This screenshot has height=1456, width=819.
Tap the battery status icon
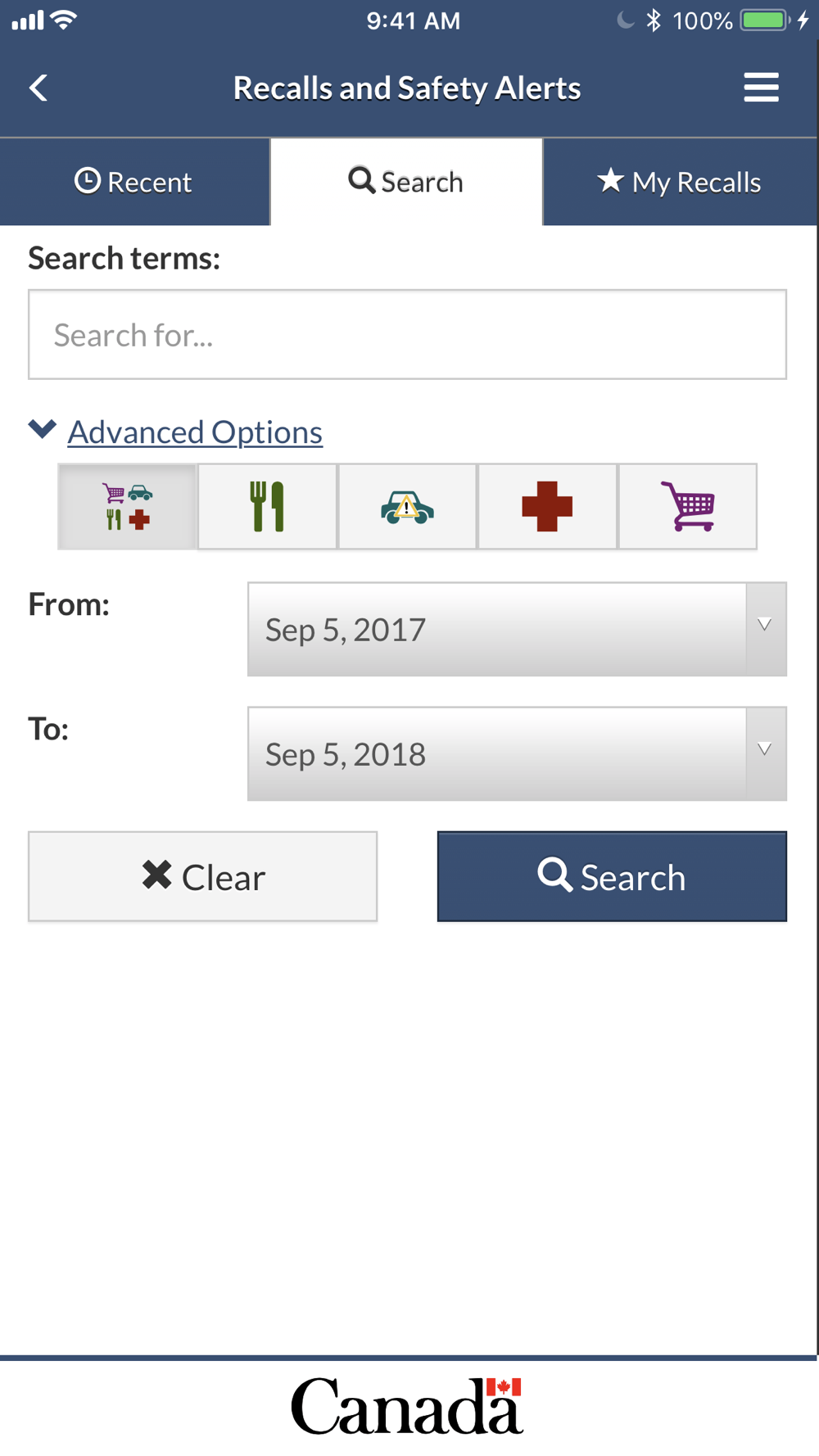pos(766,20)
